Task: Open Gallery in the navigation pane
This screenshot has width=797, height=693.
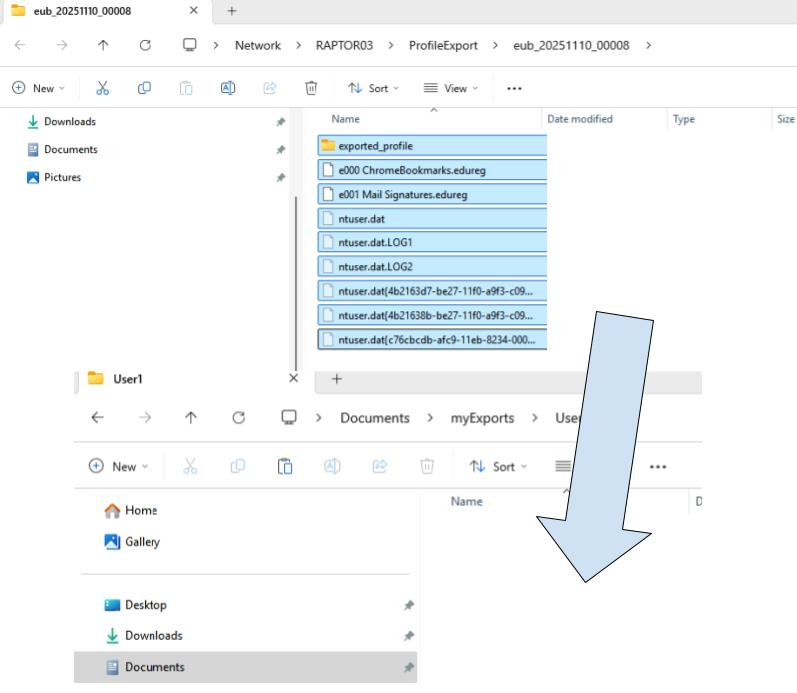Action: click(141, 542)
